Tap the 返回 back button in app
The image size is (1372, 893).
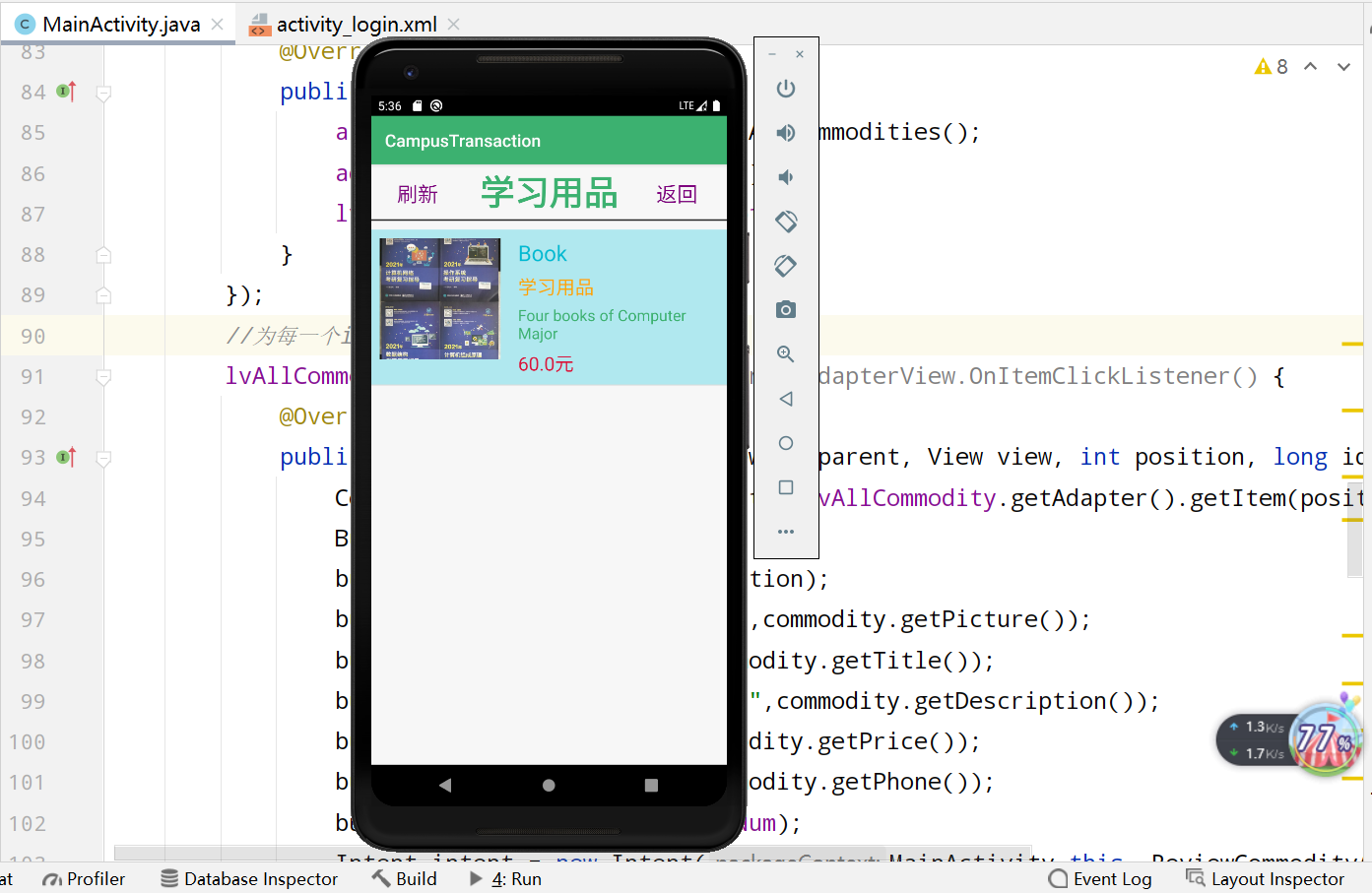[x=677, y=194]
